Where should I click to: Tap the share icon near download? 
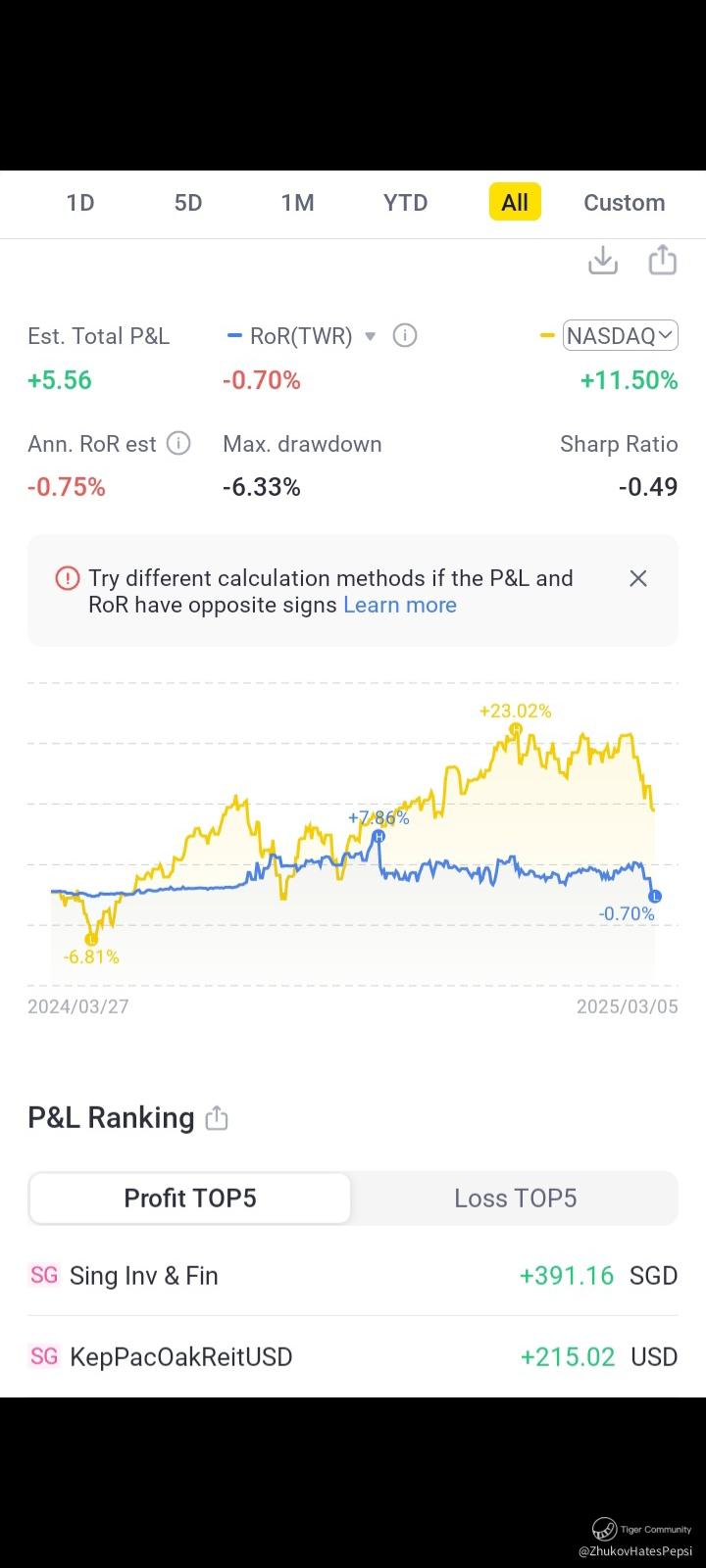pos(663,261)
